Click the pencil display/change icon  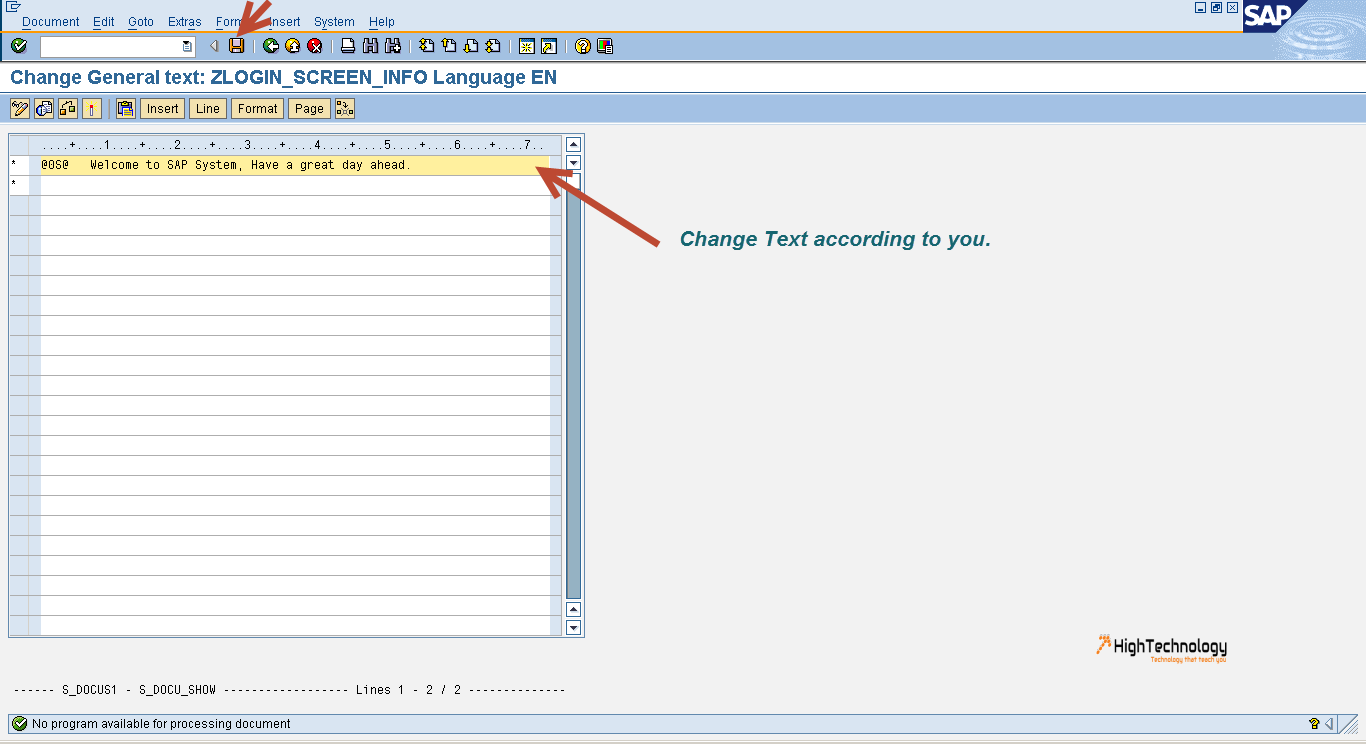point(20,109)
